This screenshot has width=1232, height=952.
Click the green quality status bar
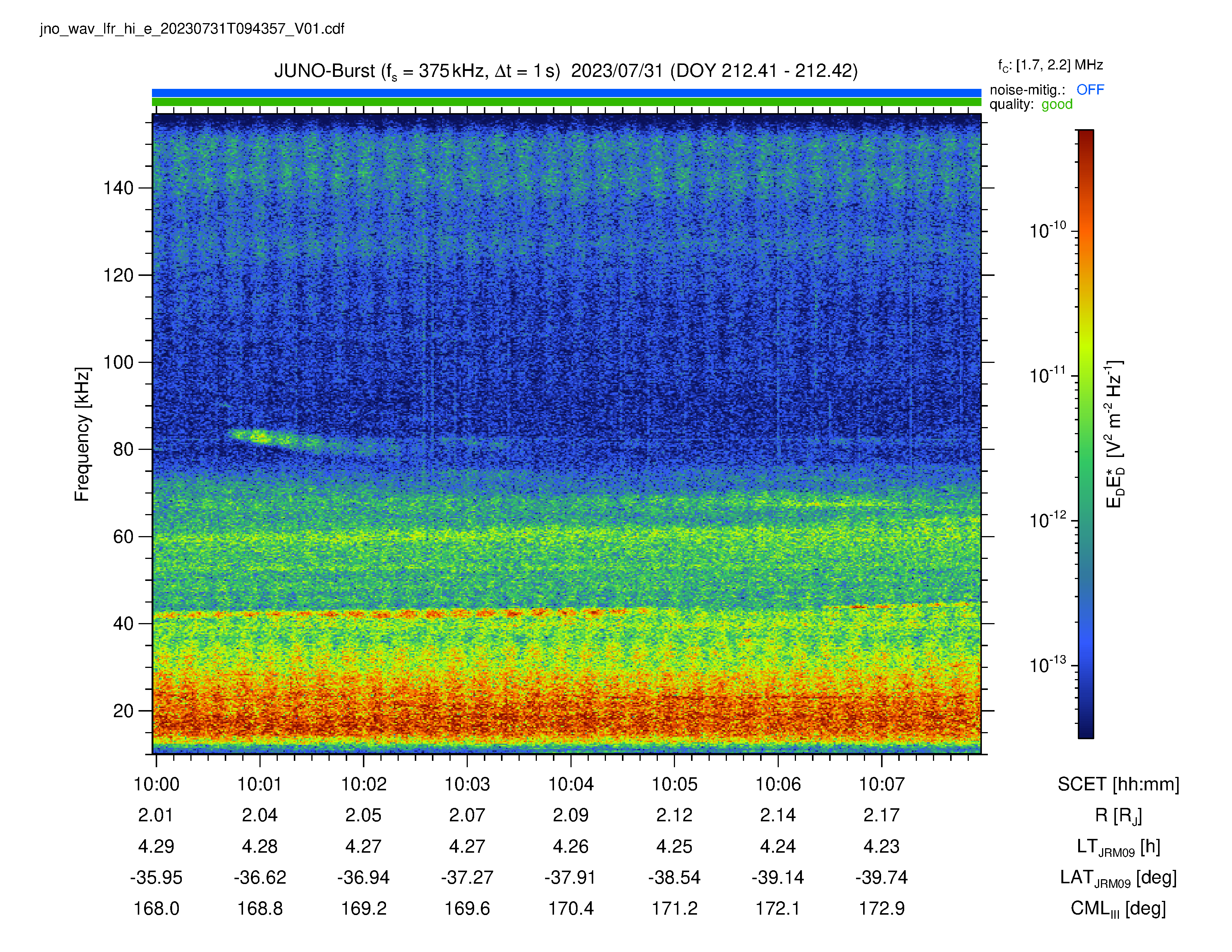pyautogui.click(x=566, y=102)
